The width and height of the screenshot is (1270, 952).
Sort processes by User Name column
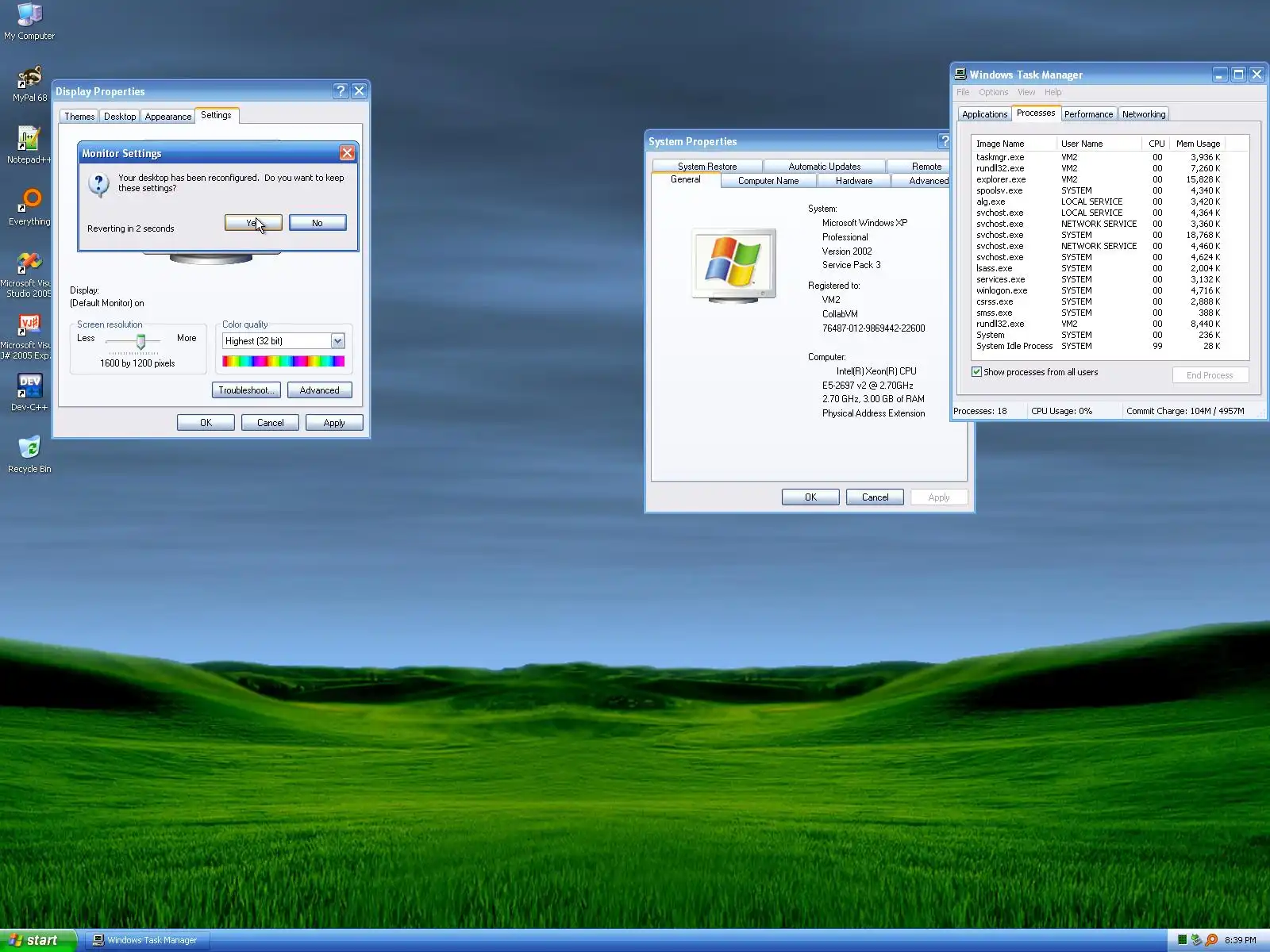pyautogui.click(x=1099, y=144)
